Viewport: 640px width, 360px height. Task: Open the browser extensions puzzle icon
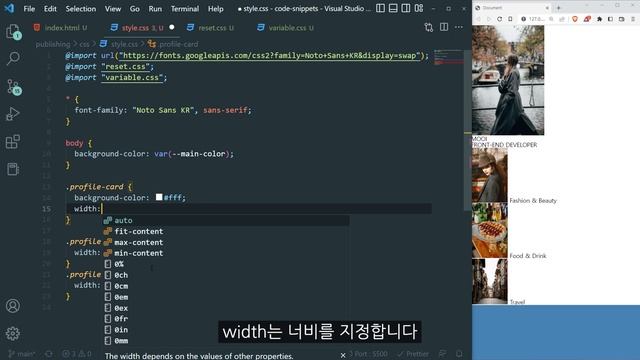click(x=599, y=19)
